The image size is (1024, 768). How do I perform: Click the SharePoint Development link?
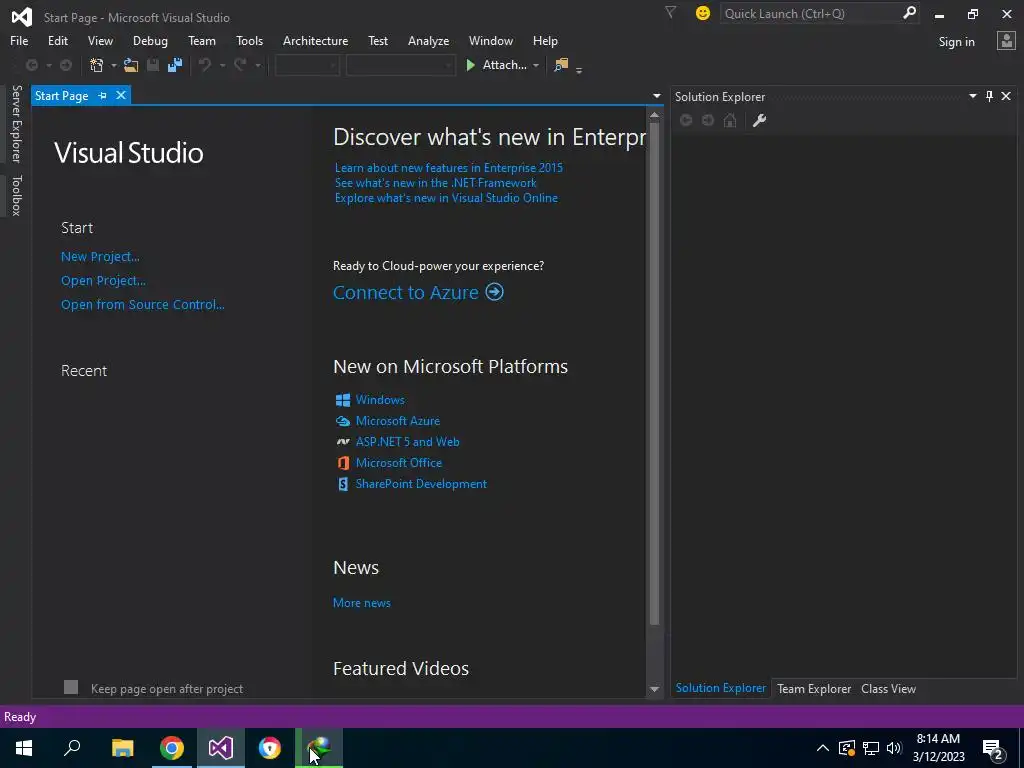pyautogui.click(x=421, y=484)
